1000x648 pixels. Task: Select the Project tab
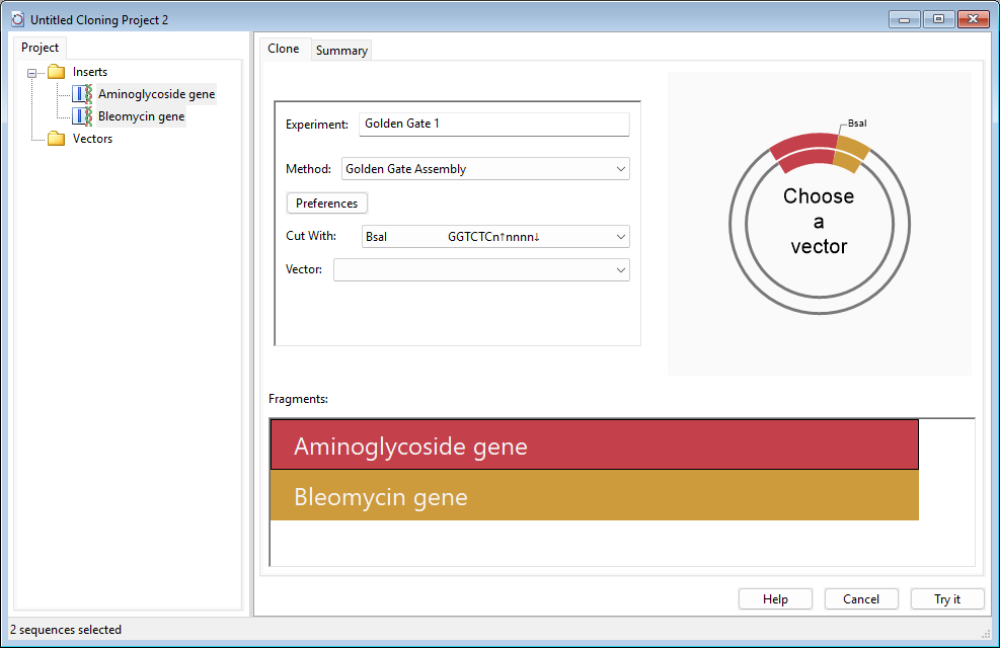(x=40, y=48)
